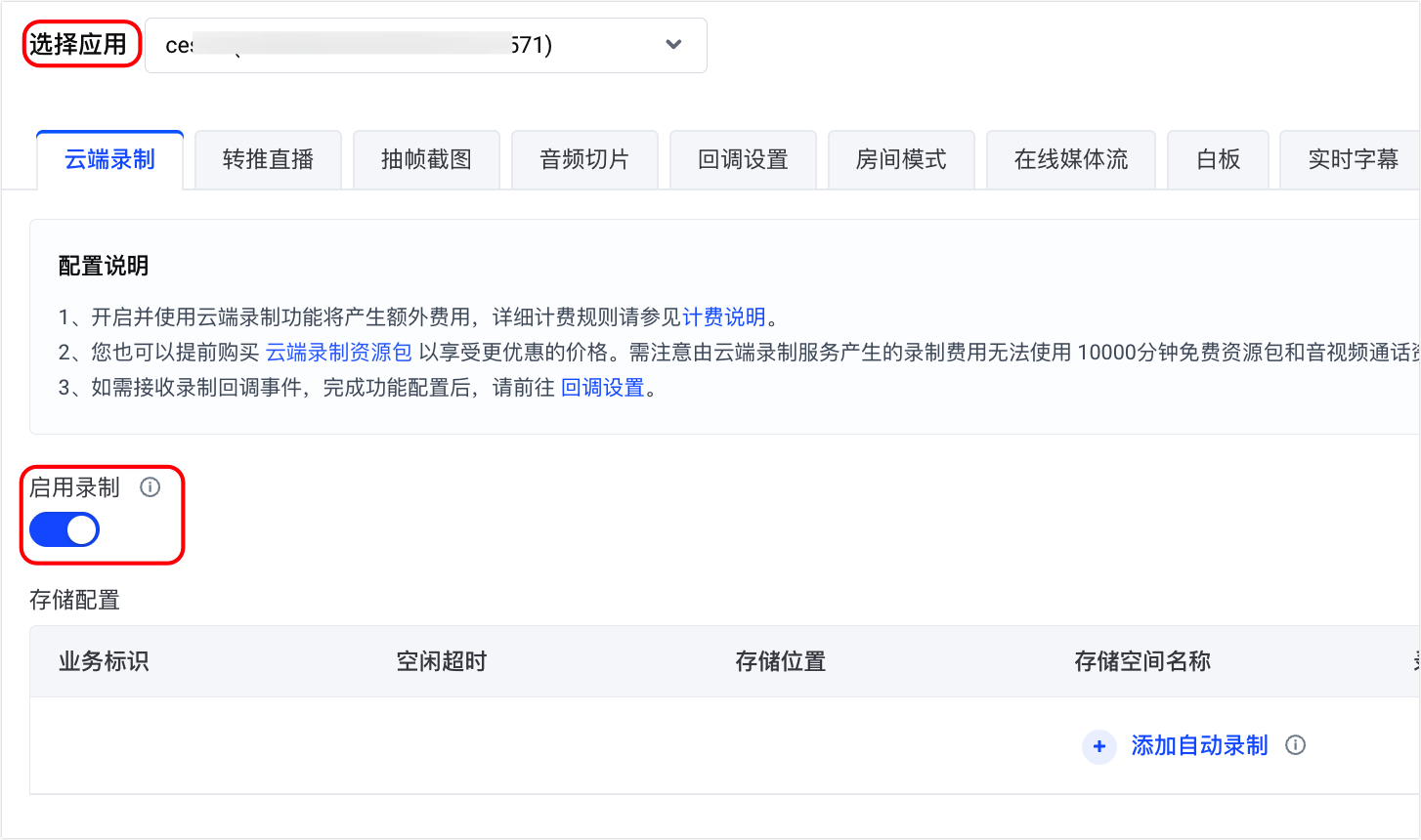Viewport: 1421px width, 840px height.
Task: Click the blue plus icon for 添加自动录制
Action: [x=1099, y=746]
